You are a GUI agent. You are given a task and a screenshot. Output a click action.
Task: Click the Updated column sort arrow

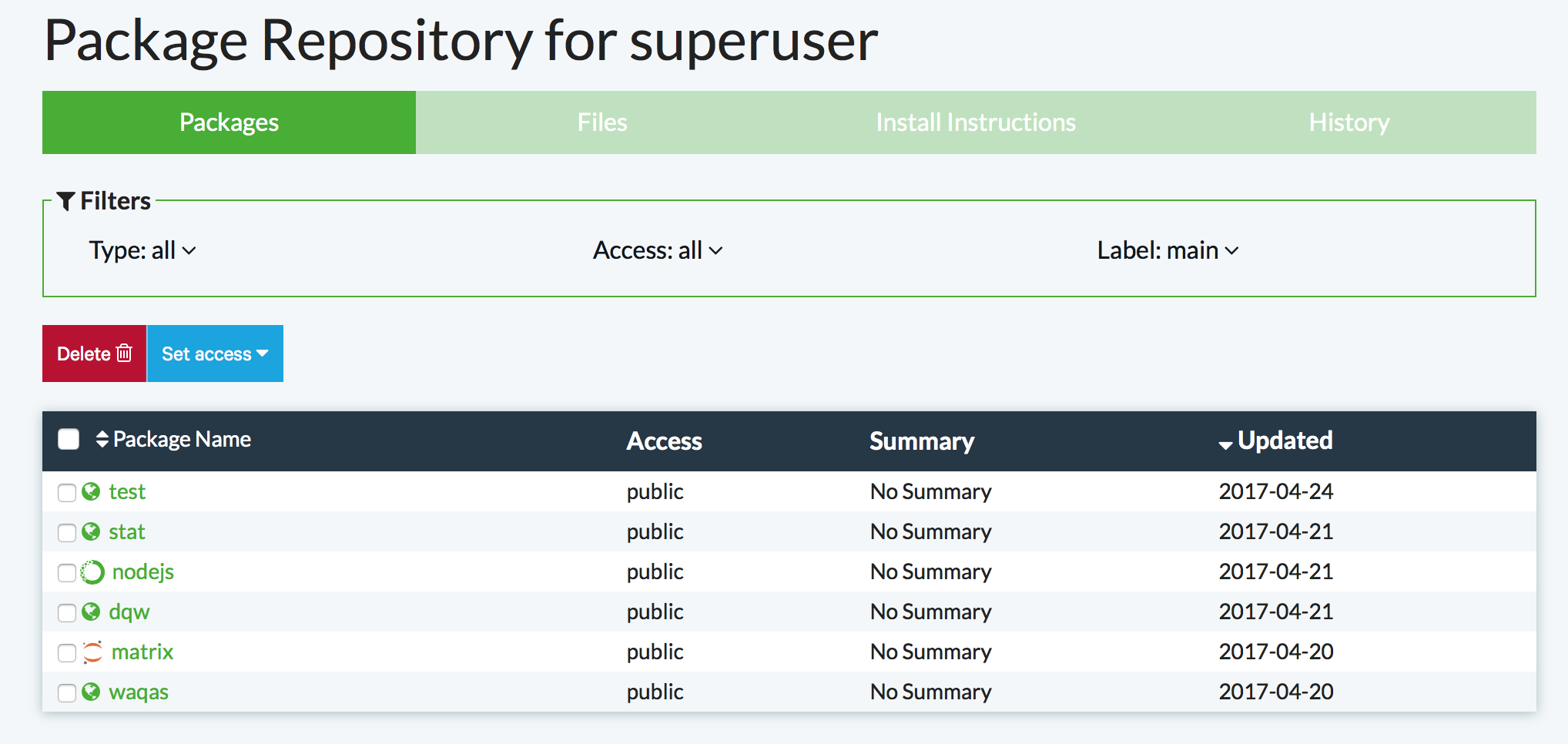tap(1225, 444)
